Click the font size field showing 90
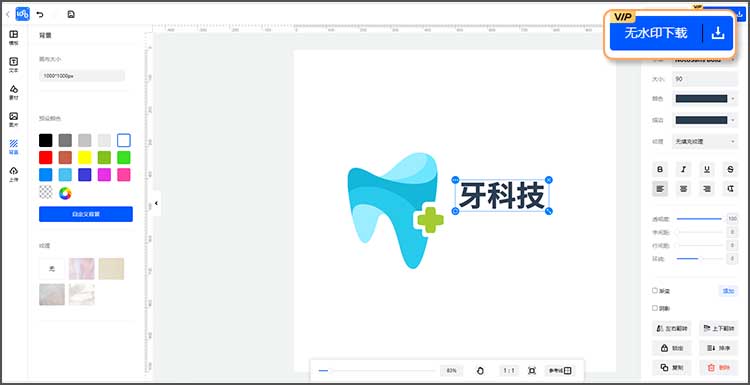Screen dimensions: 750x385 (x=705, y=79)
